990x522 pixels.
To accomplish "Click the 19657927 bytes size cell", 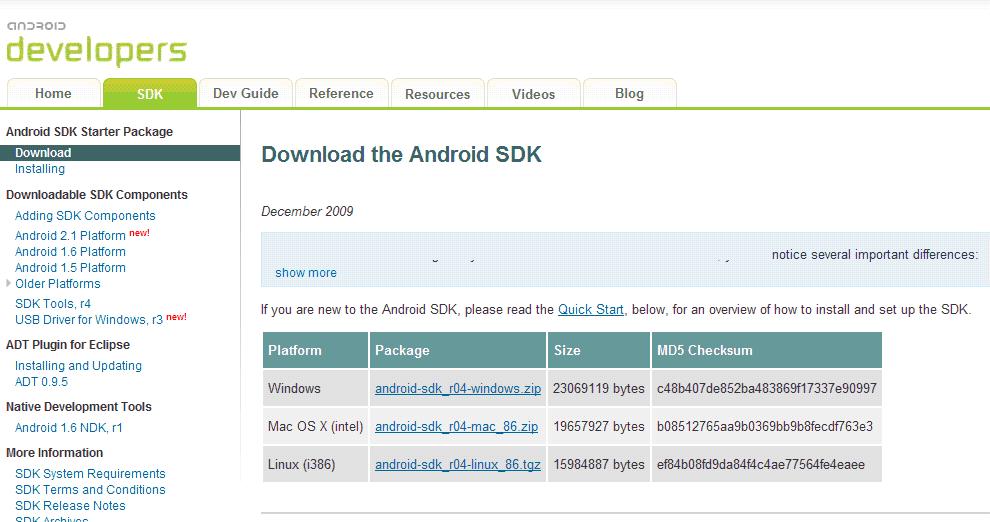I will [x=599, y=427].
